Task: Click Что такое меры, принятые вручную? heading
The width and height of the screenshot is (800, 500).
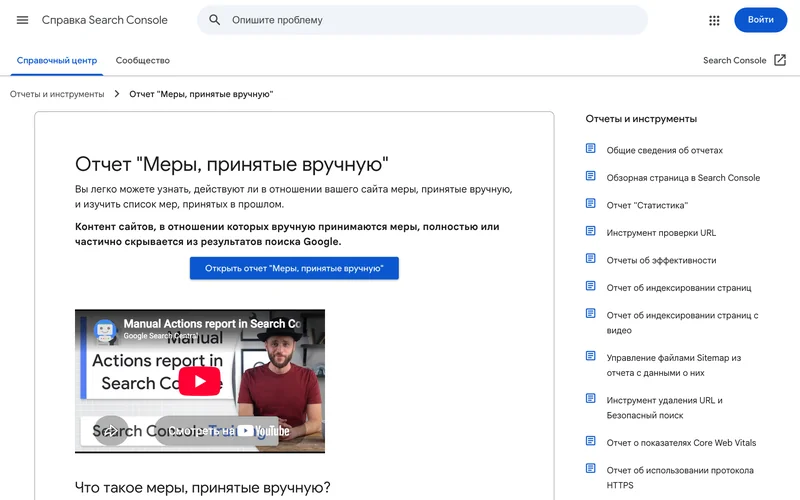Action: point(203,487)
